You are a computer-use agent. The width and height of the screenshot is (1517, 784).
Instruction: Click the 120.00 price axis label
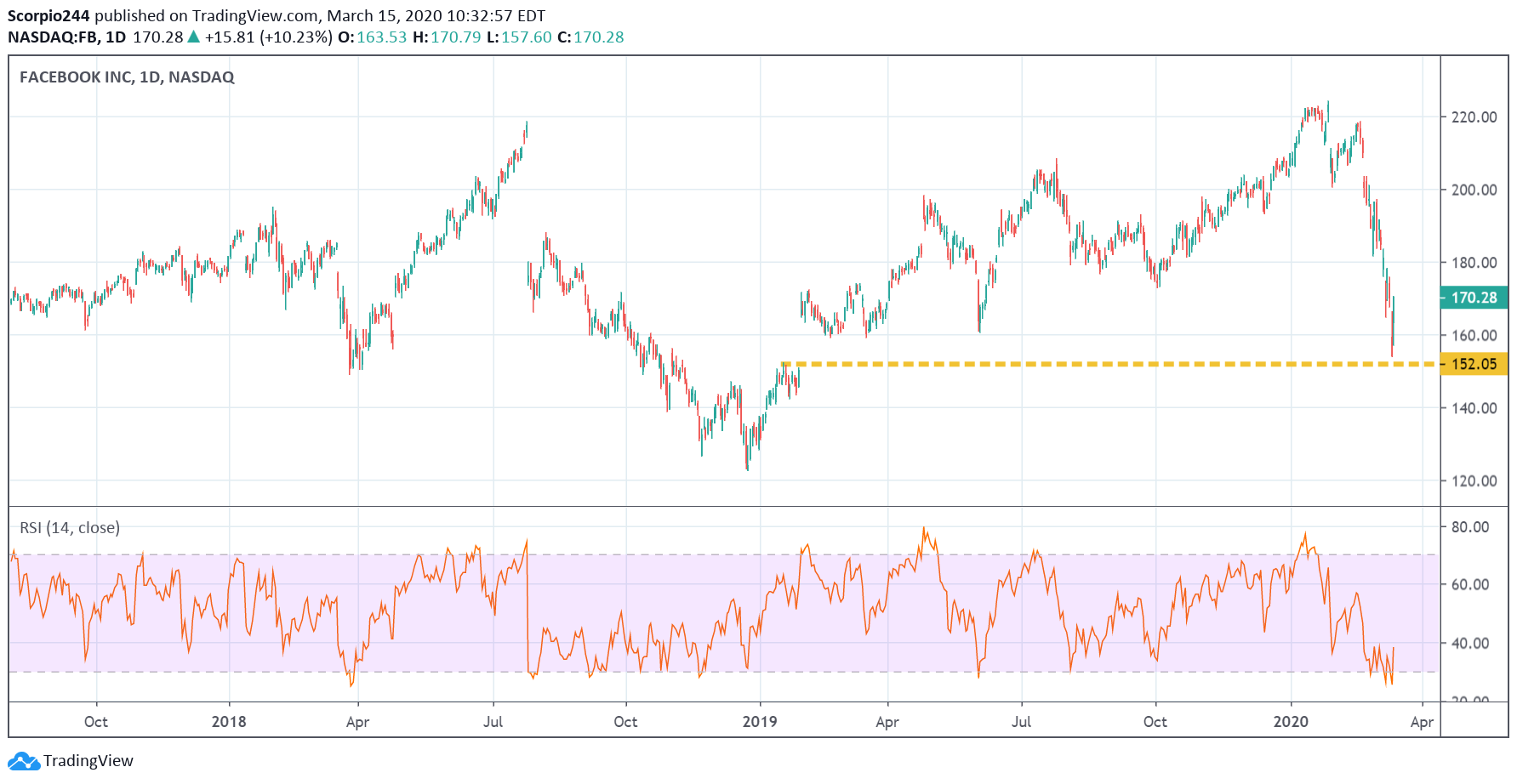tap(1474, 481)
